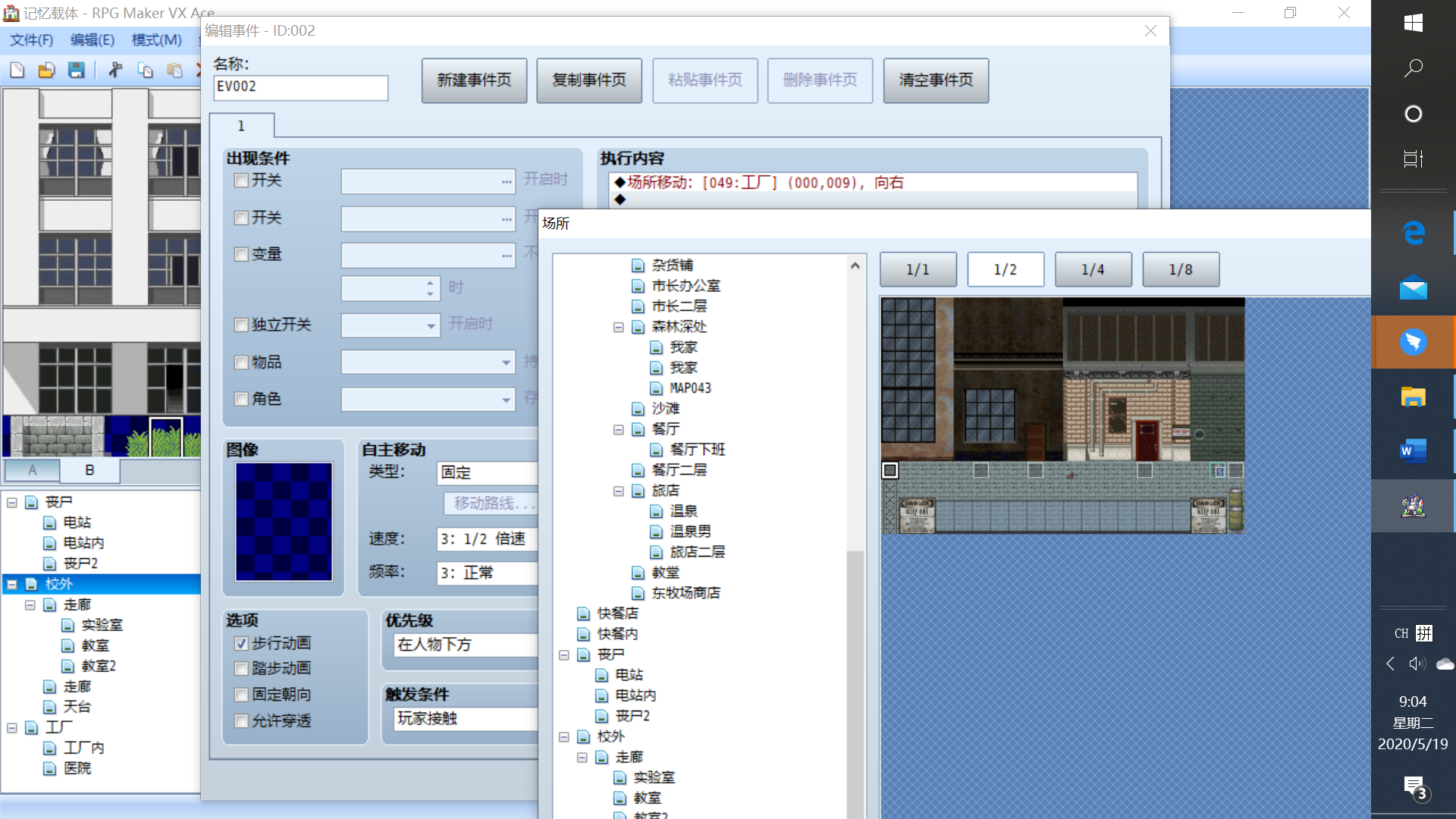Image resolution: width=1456 pixels, height=819 pixels.
Task: Uncheck the 步行动画 option
Action: point(241,644)
